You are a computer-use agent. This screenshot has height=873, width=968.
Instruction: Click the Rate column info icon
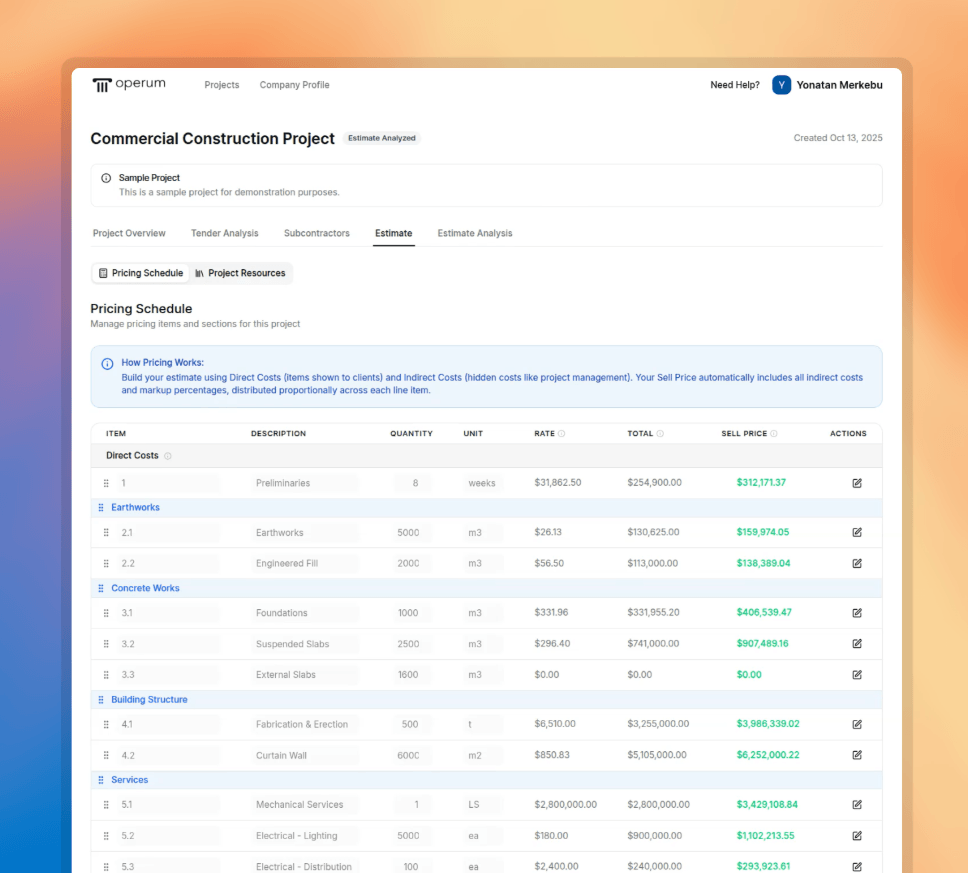(x=562, y=434)
